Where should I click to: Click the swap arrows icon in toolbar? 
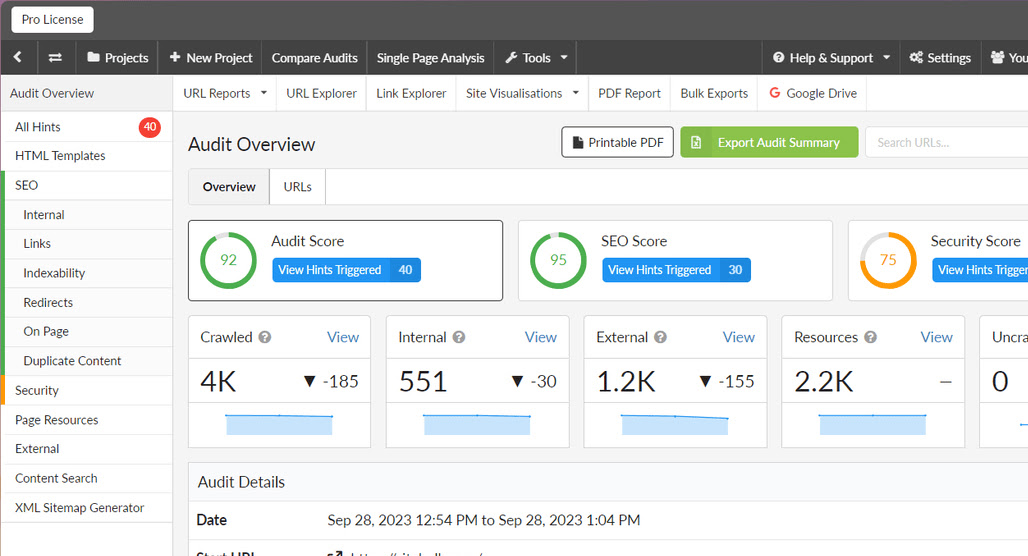[55, 57]
